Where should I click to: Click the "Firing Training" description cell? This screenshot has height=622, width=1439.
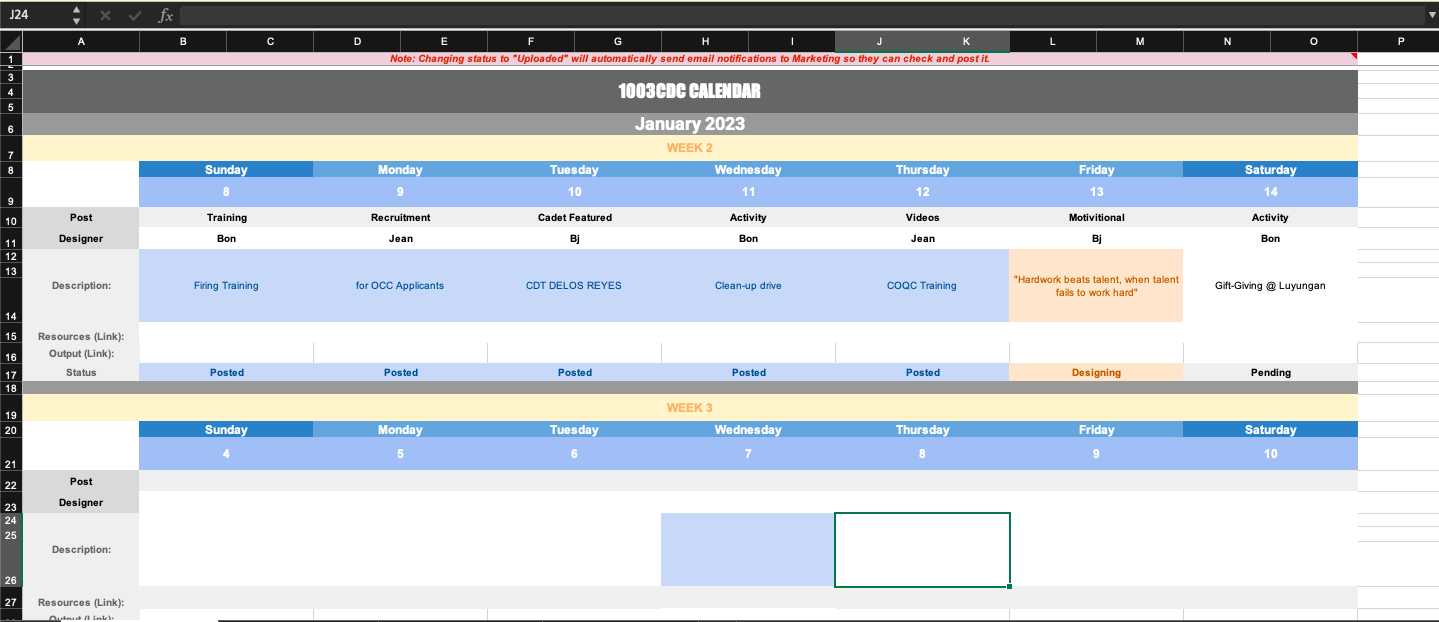(x=226, y=285)
